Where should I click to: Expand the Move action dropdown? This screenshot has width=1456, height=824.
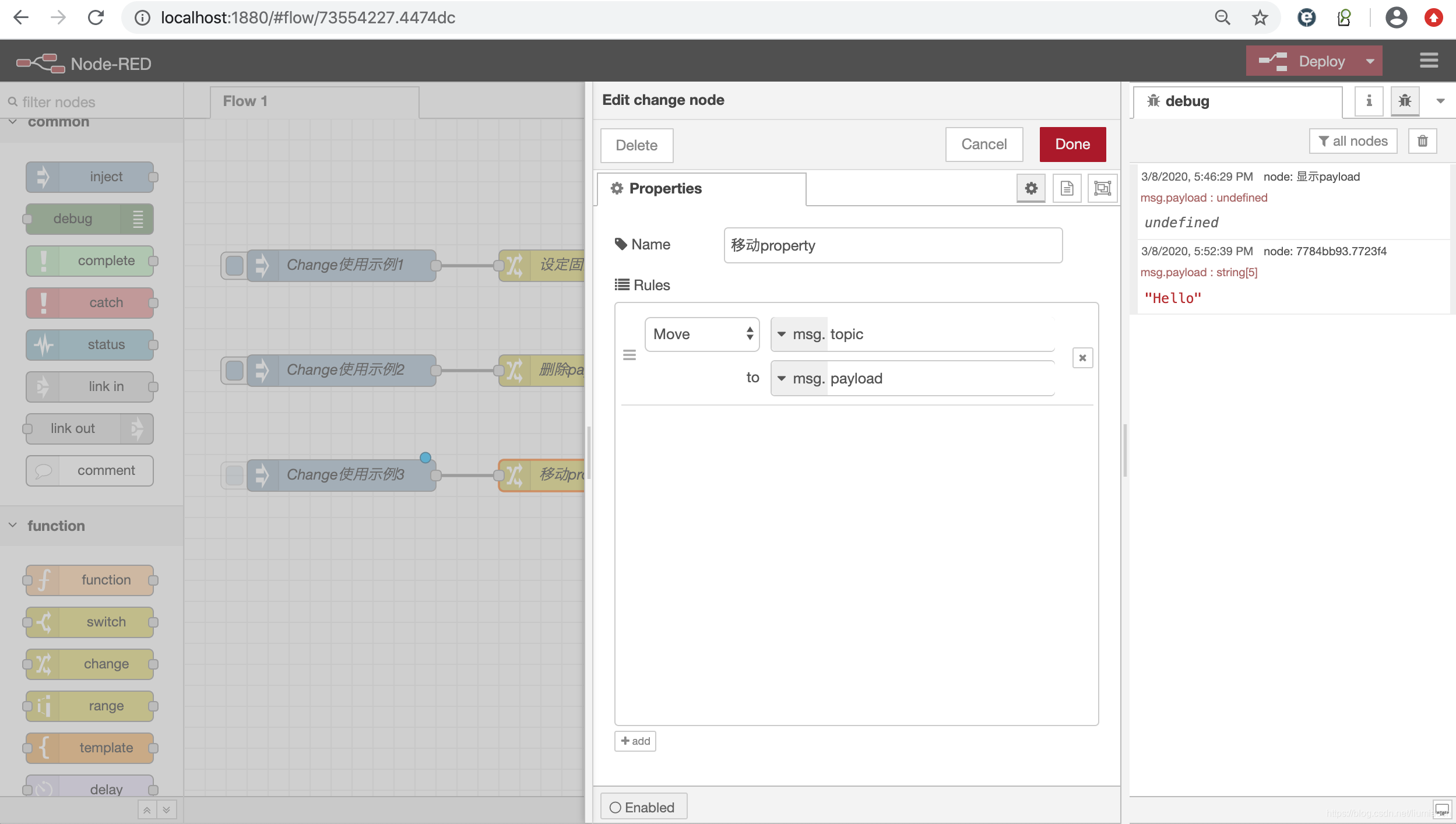pyautogui.click(x=700, y=333)
